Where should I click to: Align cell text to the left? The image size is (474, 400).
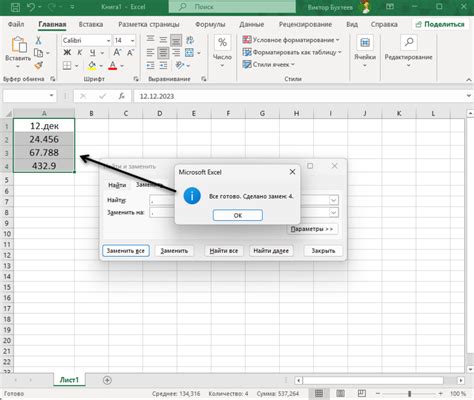click(150, 53)
